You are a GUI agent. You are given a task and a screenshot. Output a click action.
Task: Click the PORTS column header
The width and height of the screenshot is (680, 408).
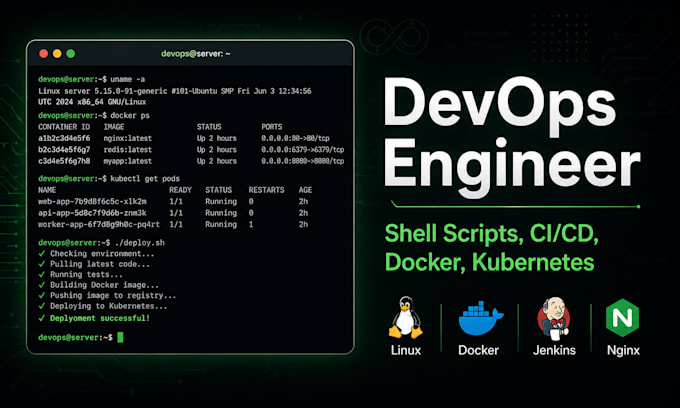coord(271,127)
